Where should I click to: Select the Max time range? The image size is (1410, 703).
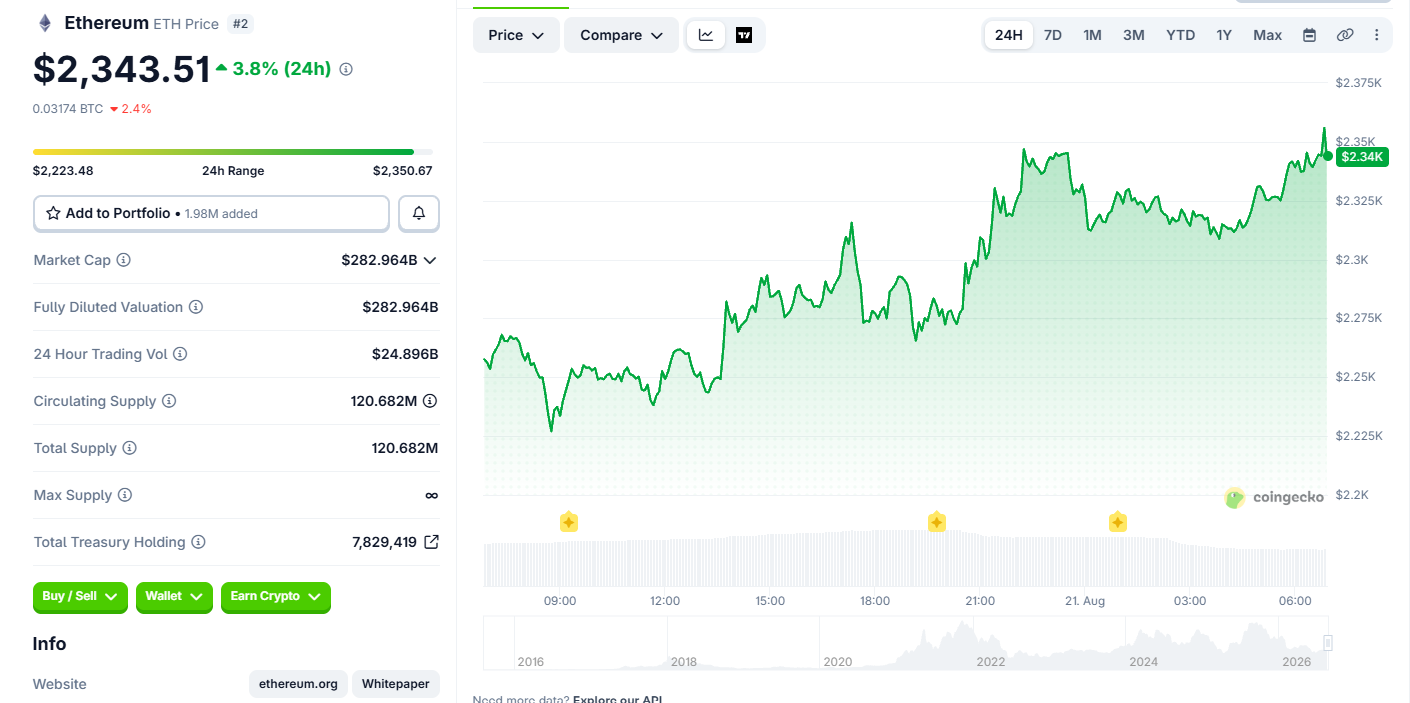point(1267,35)
